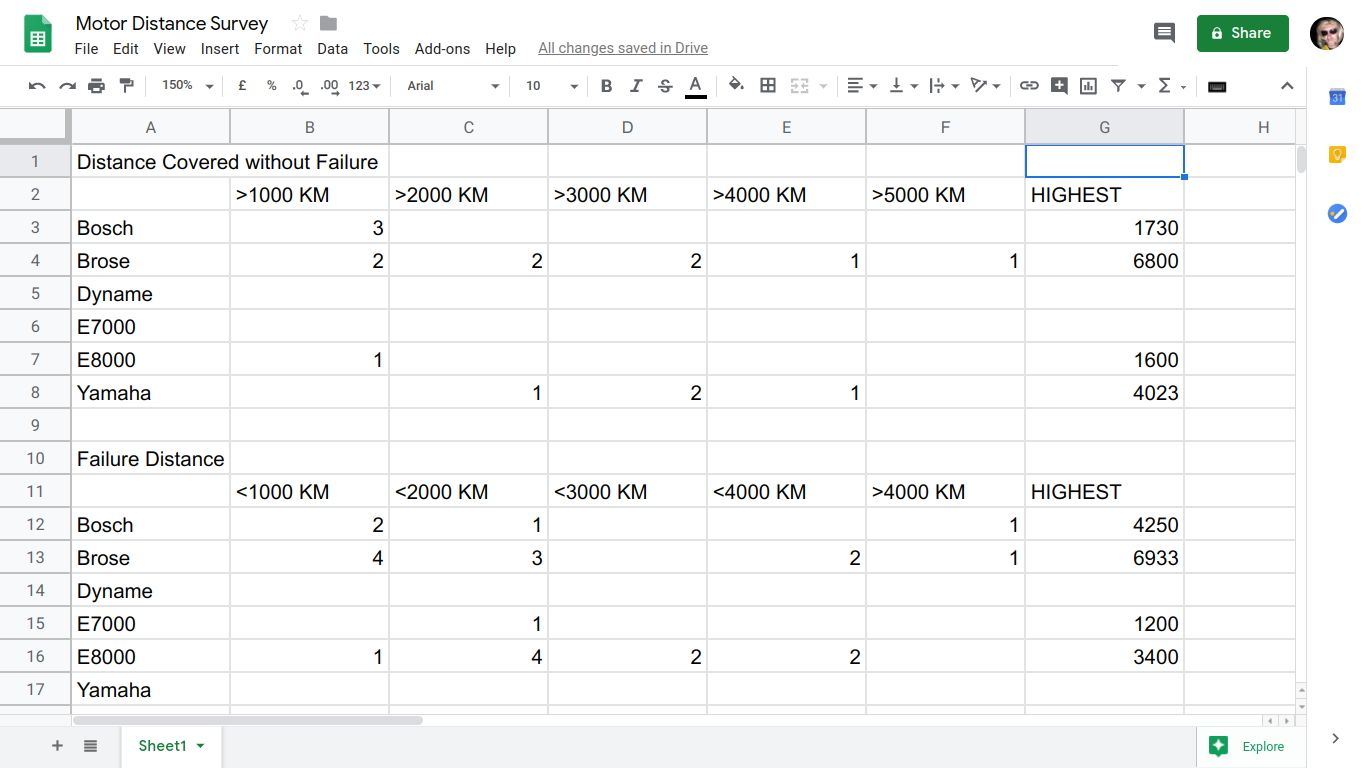Open the All Sheets list

(x=90, y=745)
